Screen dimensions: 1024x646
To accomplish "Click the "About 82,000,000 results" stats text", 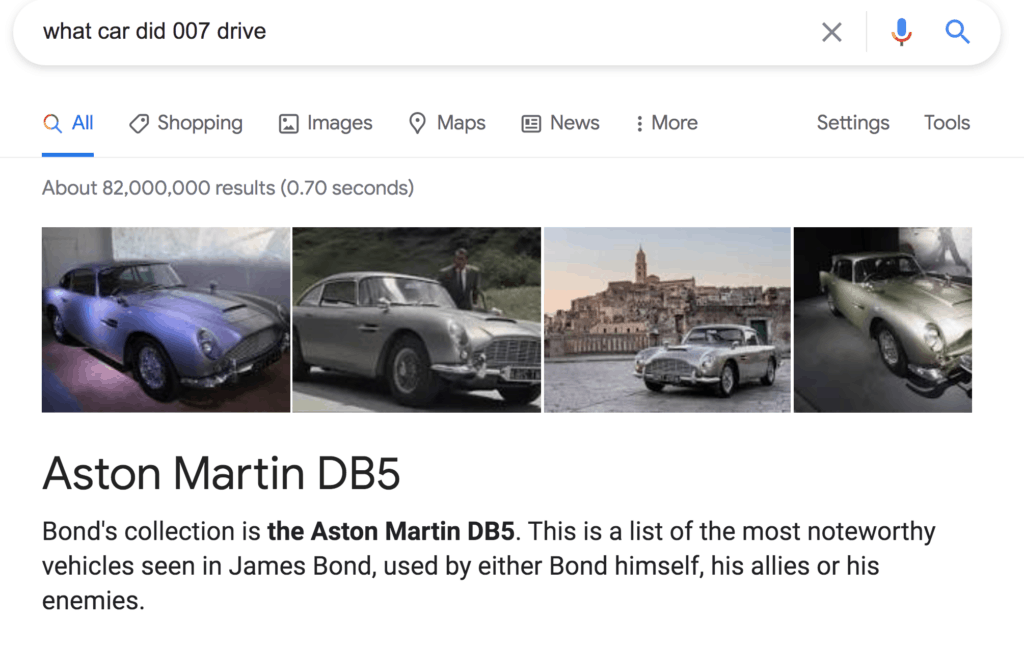I will click(x=228, y=187).
